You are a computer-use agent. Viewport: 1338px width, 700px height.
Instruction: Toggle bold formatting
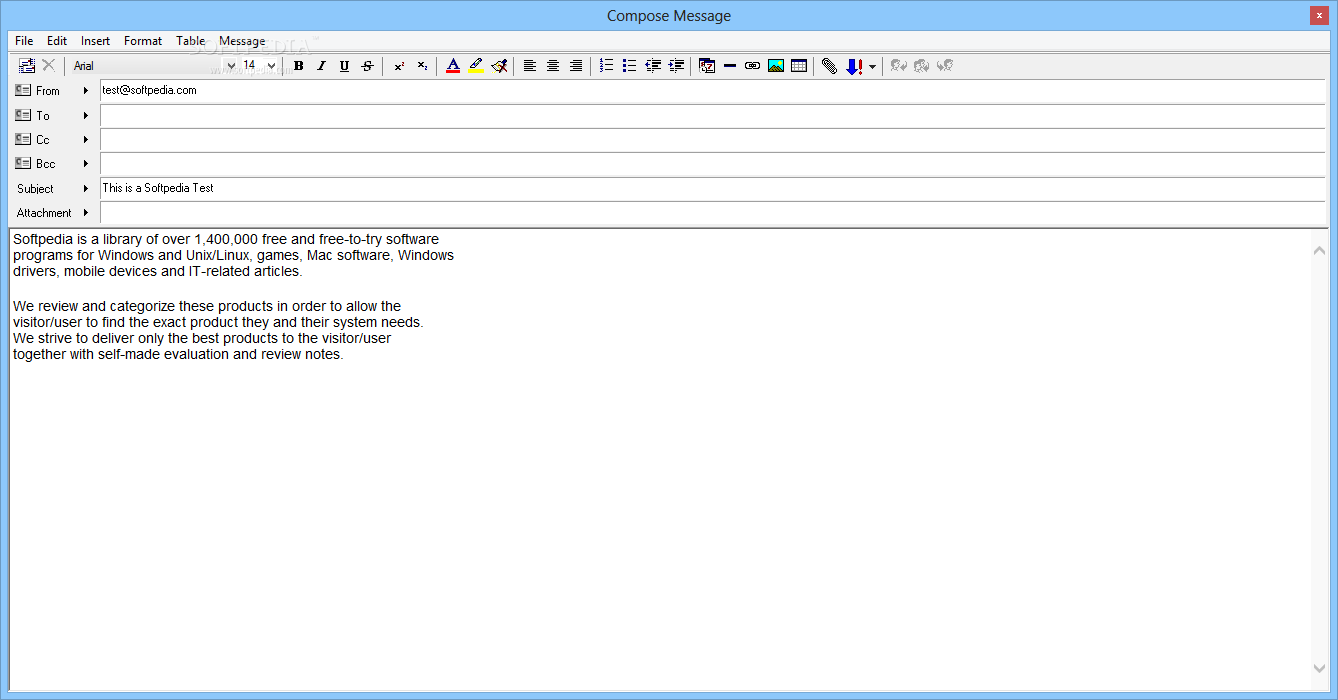(298, 66)
